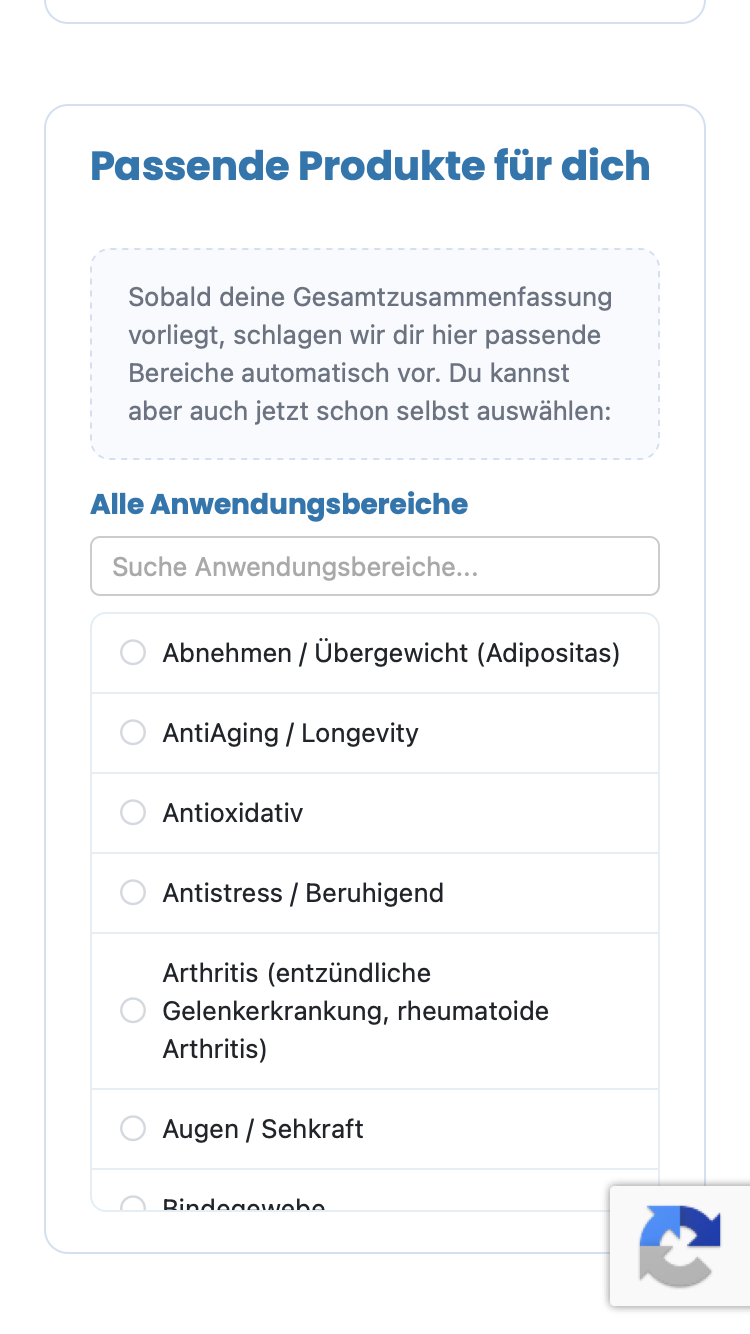
Task: Click the 'Antioxidativ' label text
Action: click(232, 813)
